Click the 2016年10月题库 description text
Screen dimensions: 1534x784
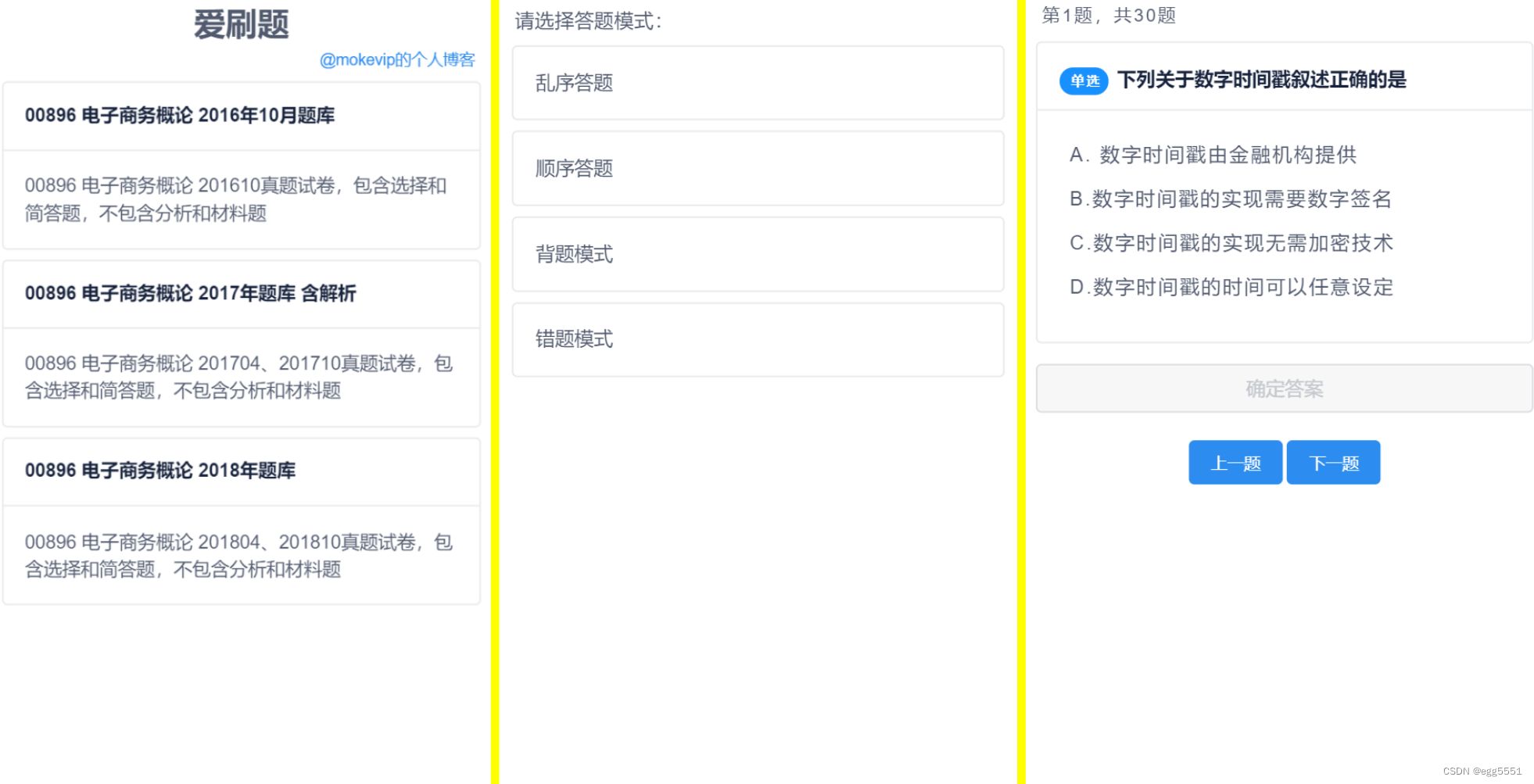tap(236, 199)
